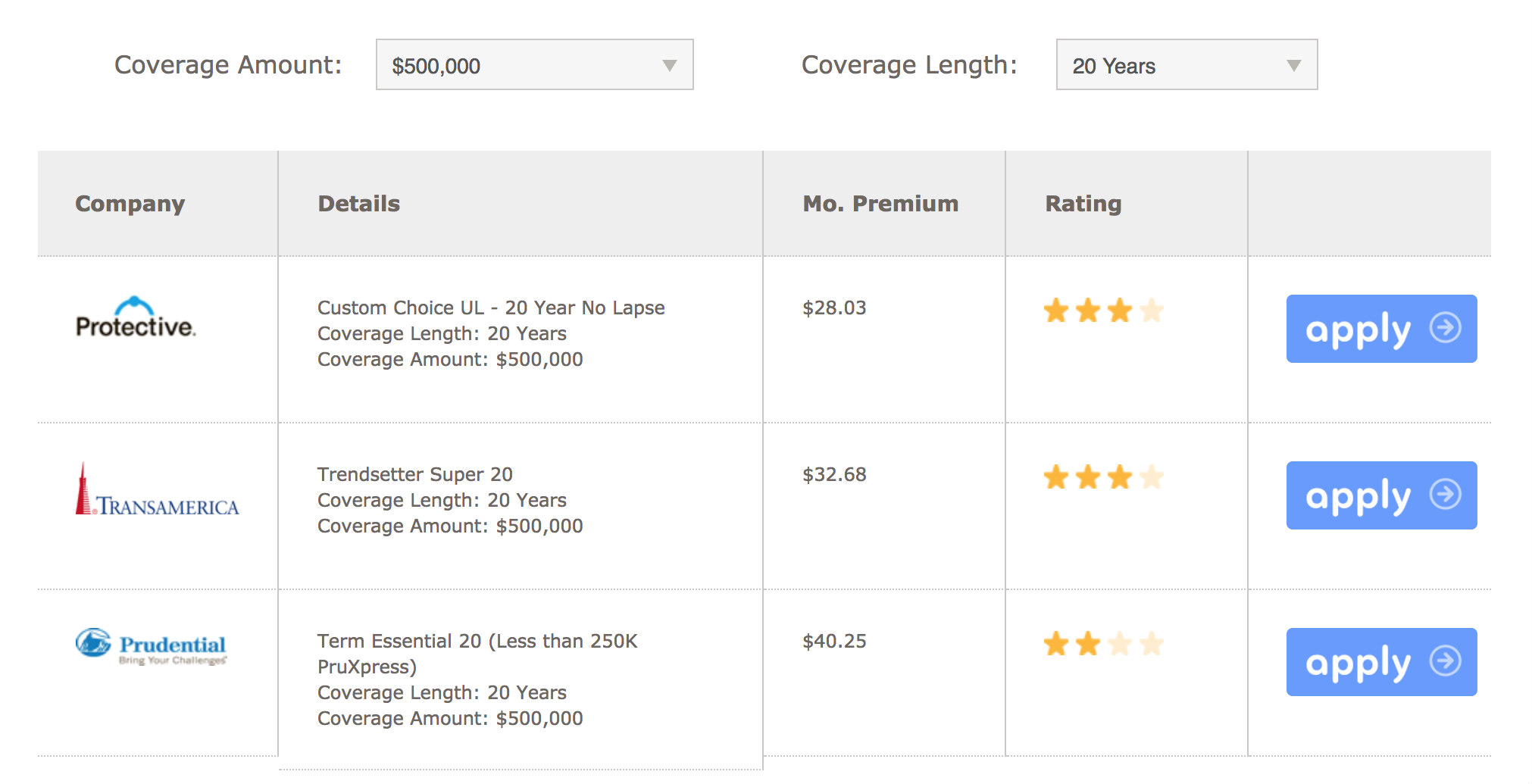Viewport: 1532px width, 784px height.
Task: Click the arrow icon in Transamerica's apply button
Action: pos(1446,495)
